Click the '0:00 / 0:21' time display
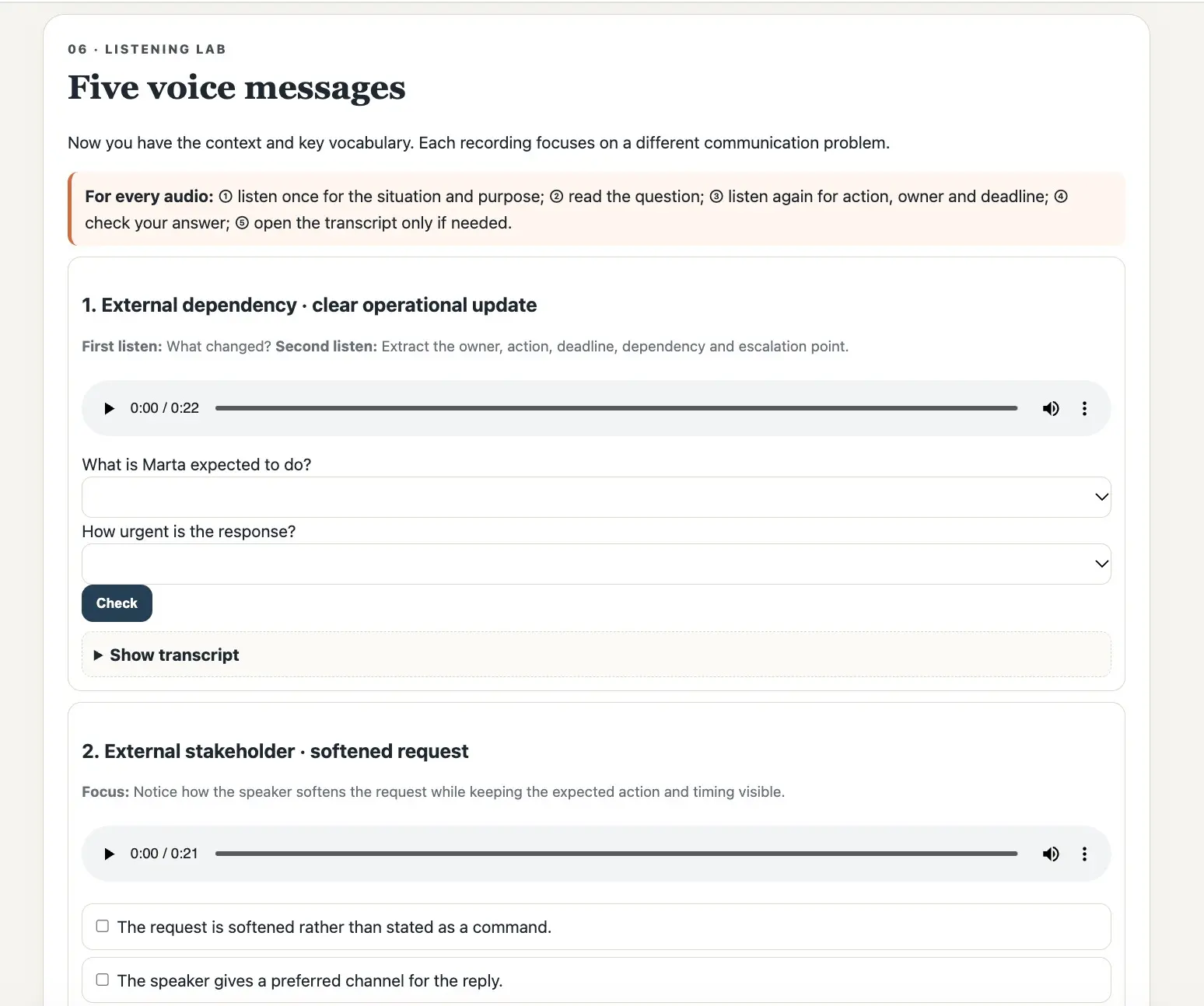 (164, 854)
